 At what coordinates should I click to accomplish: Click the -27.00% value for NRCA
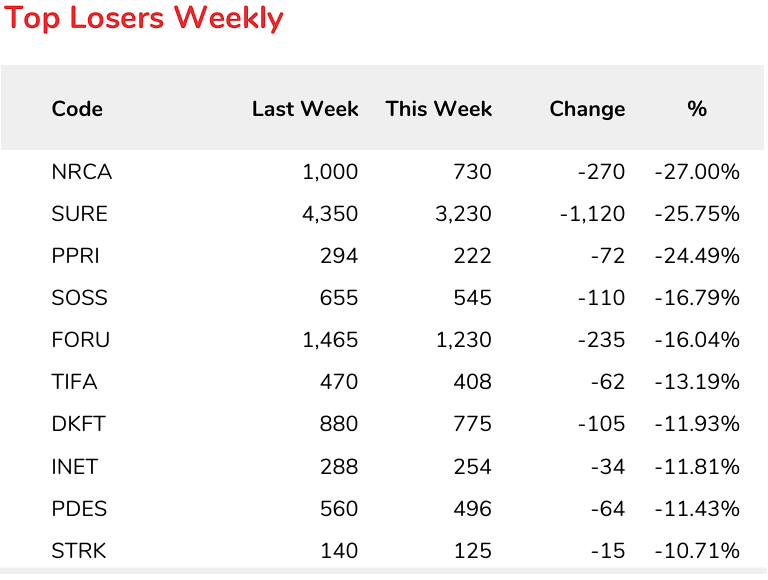[x=697, y=172]
